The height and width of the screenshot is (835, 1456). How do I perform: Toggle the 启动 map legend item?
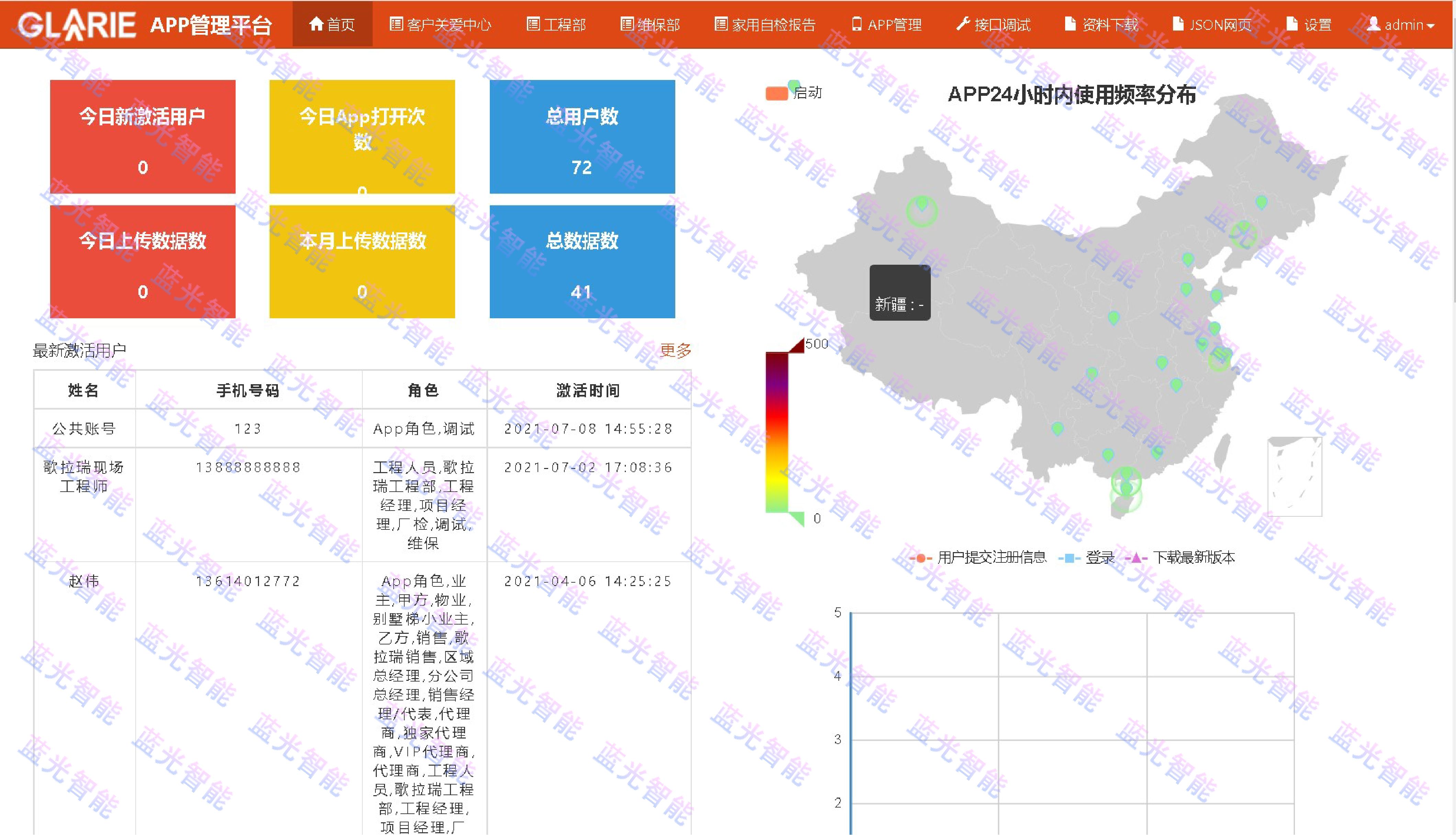click(794, 93)
